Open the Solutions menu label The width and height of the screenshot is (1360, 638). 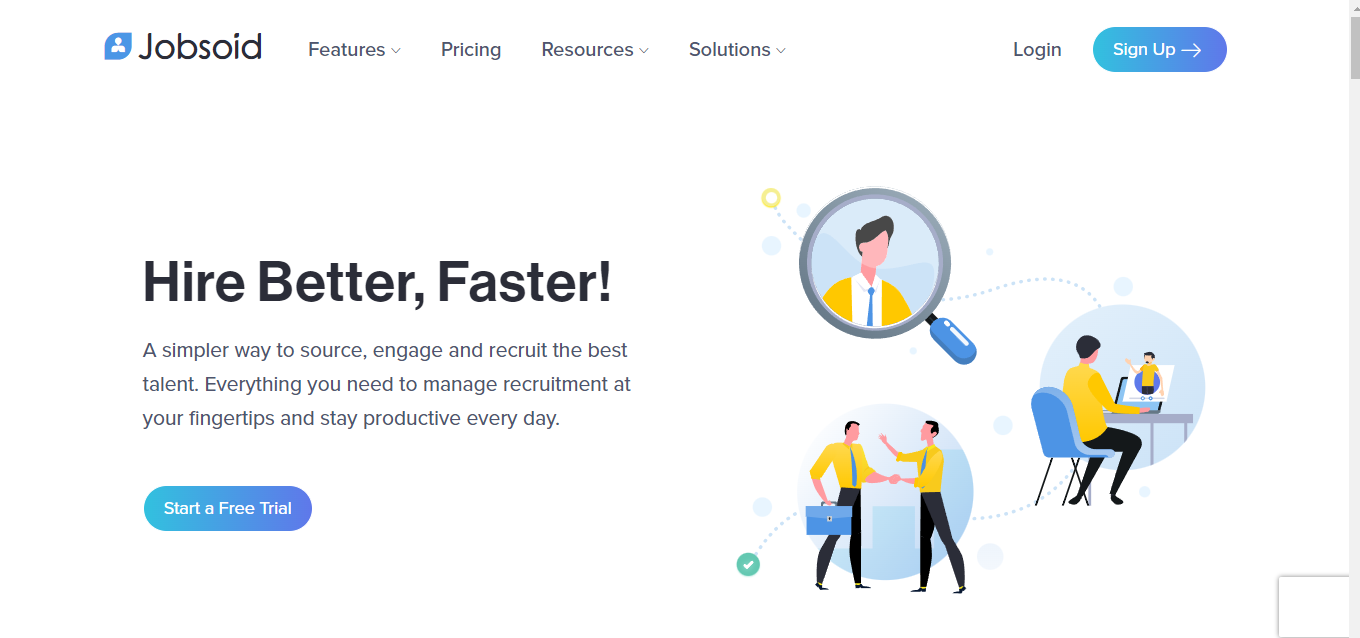pyautogui.click(x=729, y=50)
